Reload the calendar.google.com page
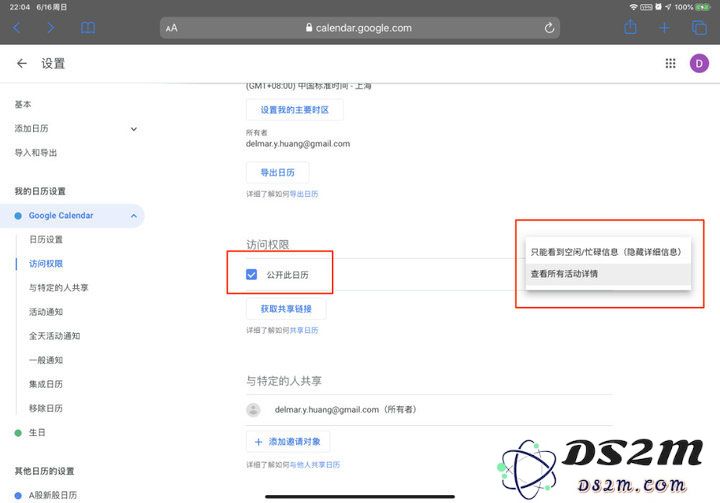The height and width of the screenshot is (503, 720). point(549,28)
